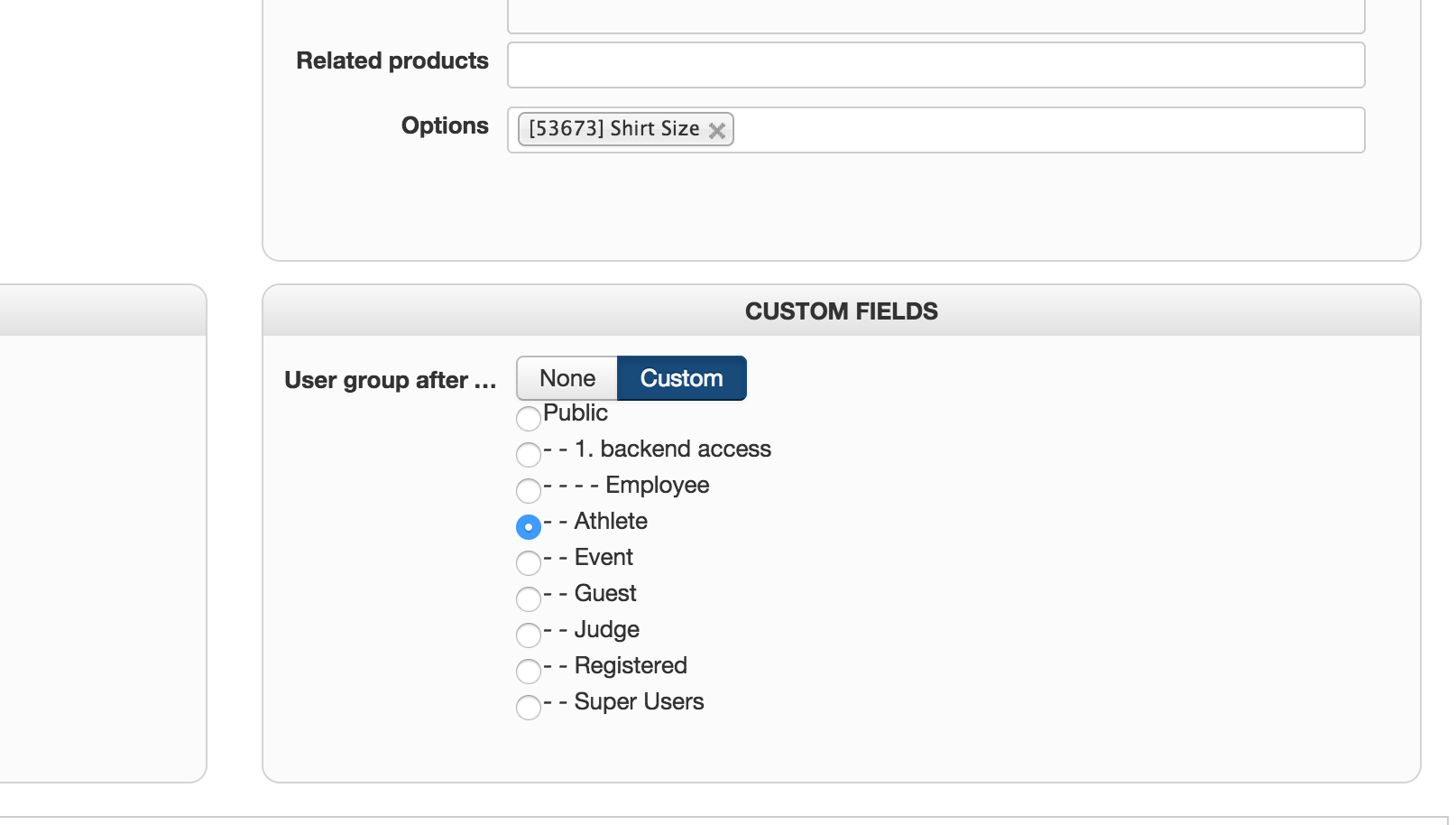This screenshot has height=825, width=1456.
Task: Select the Custom toggle button
Action: [x=681, y=378]
